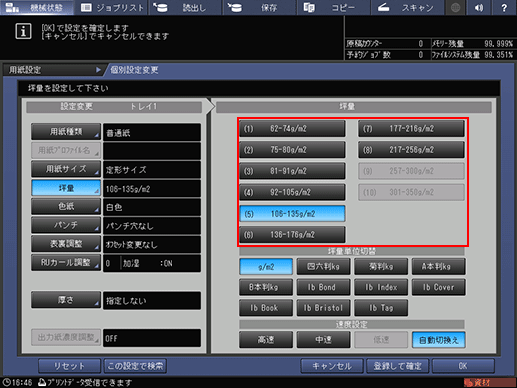Click the globe icon in top bar
517x388 pixels.
coord(455,7)
